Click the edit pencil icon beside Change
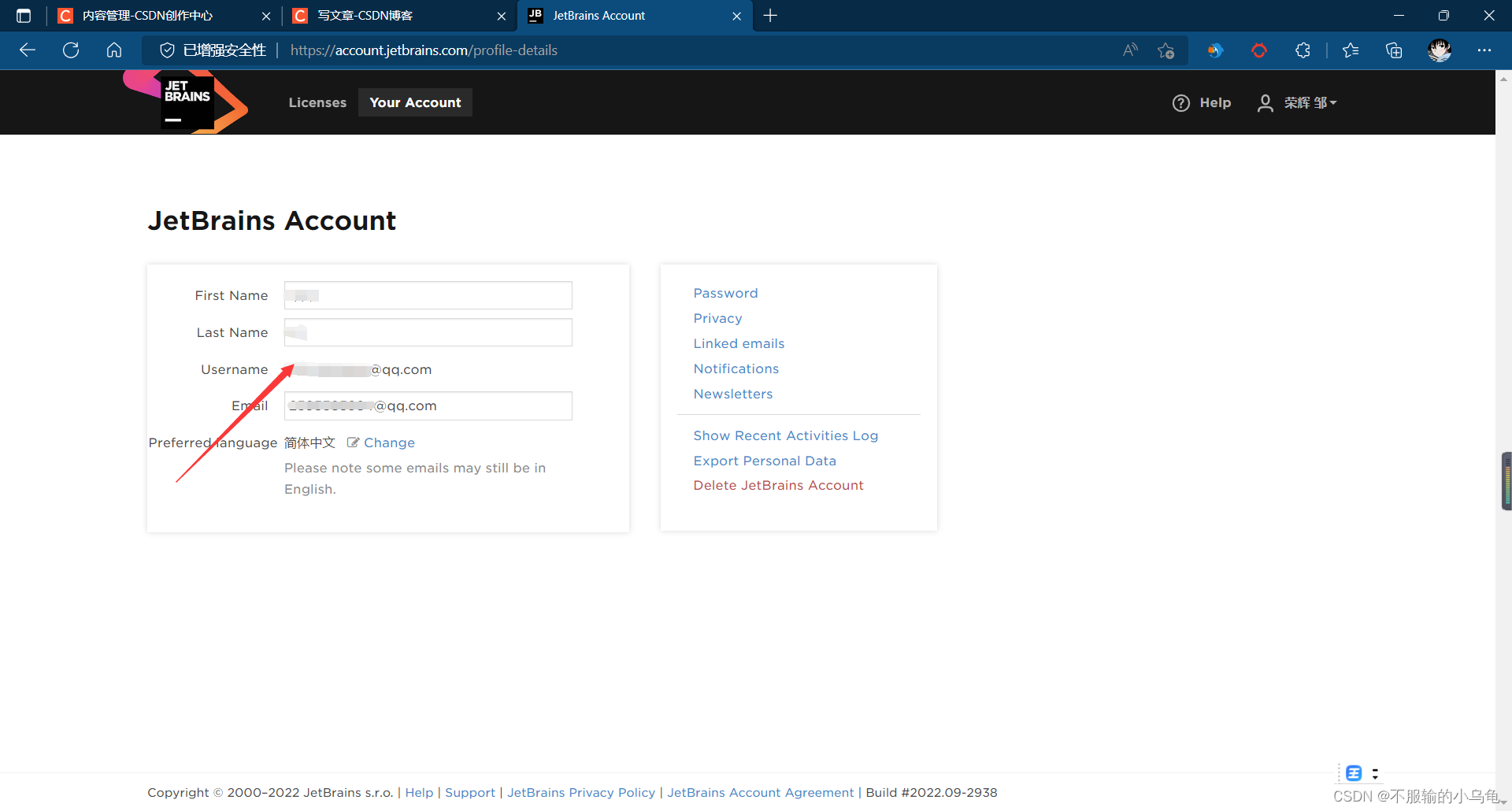1512x811 pixels. click(x=353, y=443)
